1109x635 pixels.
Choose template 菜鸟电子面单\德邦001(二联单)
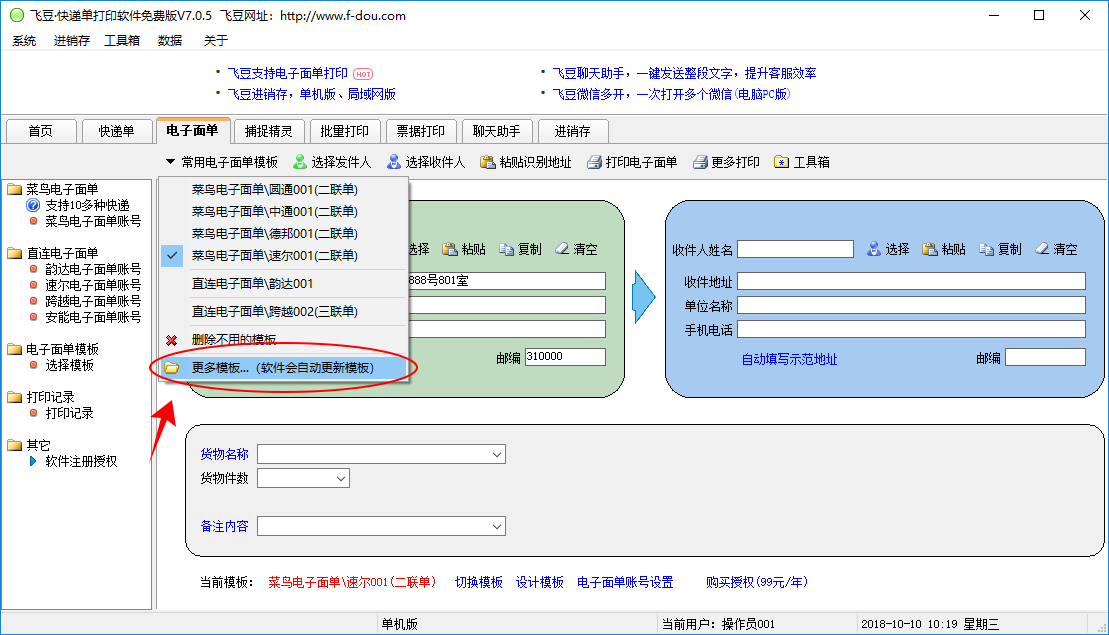(274, 233)
